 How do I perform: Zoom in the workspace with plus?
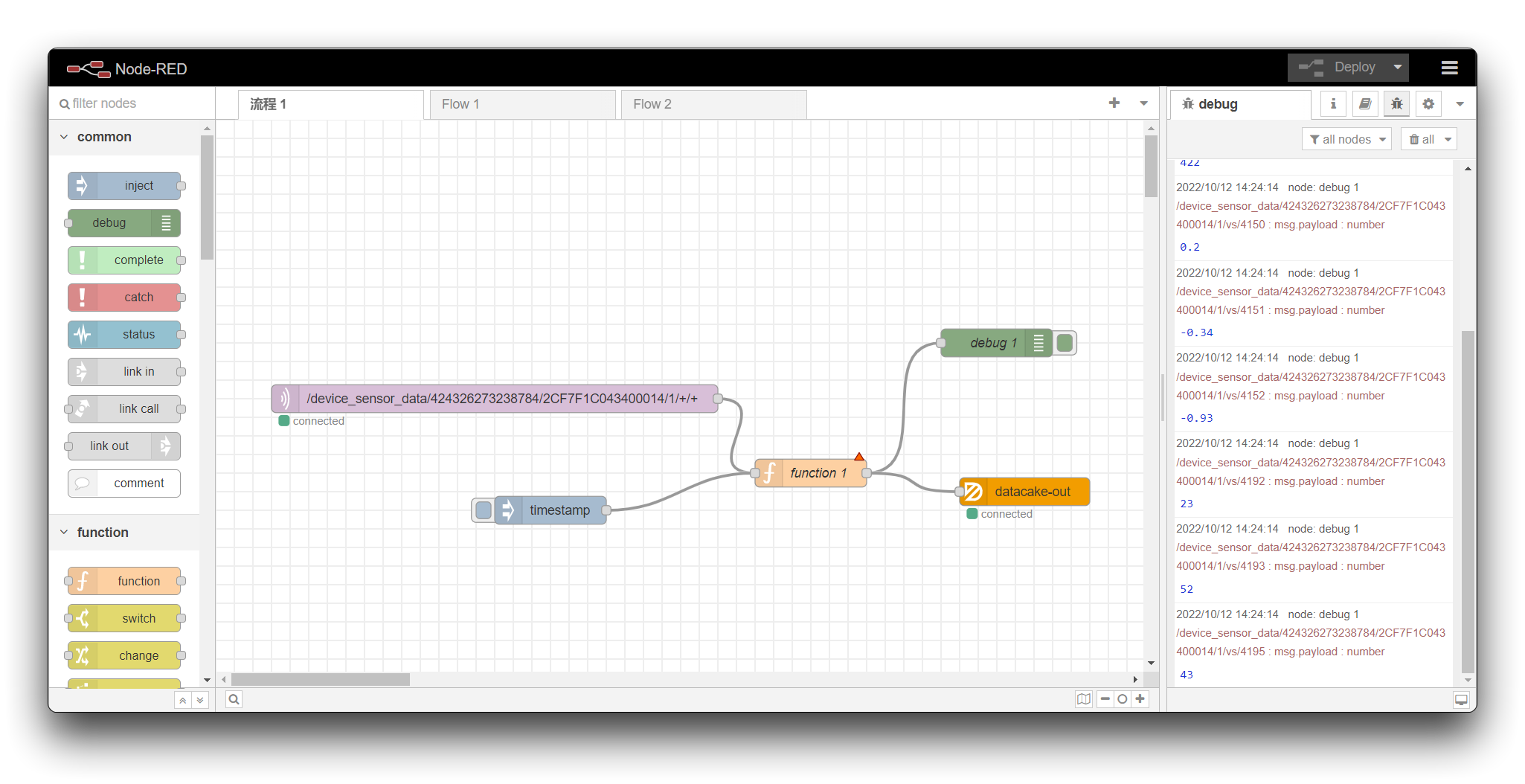(1140, 699)
